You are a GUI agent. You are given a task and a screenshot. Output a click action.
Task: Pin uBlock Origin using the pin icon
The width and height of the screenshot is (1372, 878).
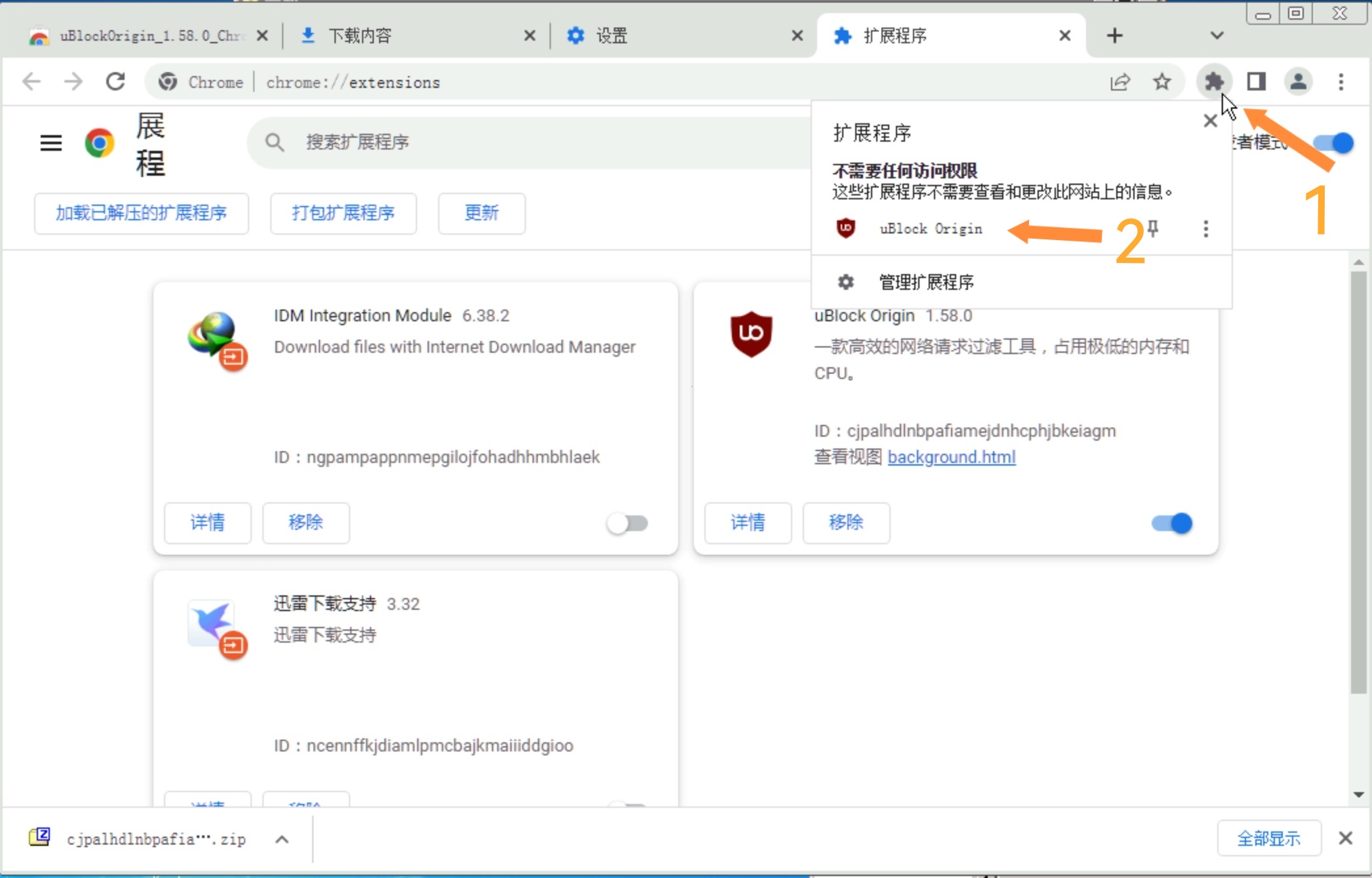pyautogui.click(x=1154, y=228)
